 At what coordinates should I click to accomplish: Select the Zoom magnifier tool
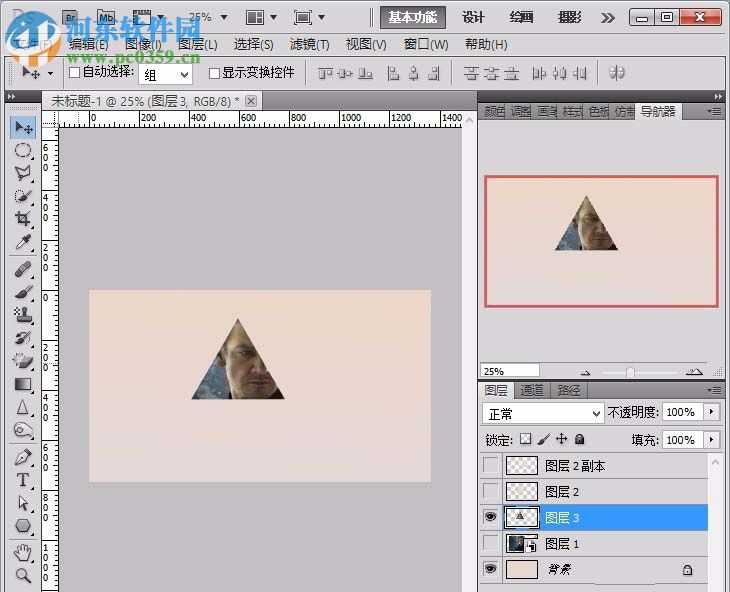point(22,575)
